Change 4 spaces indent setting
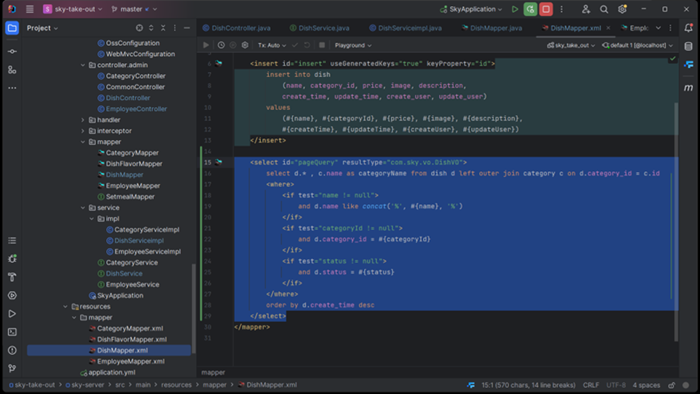Viewport: 700px width, 394px height. (646, 385)
